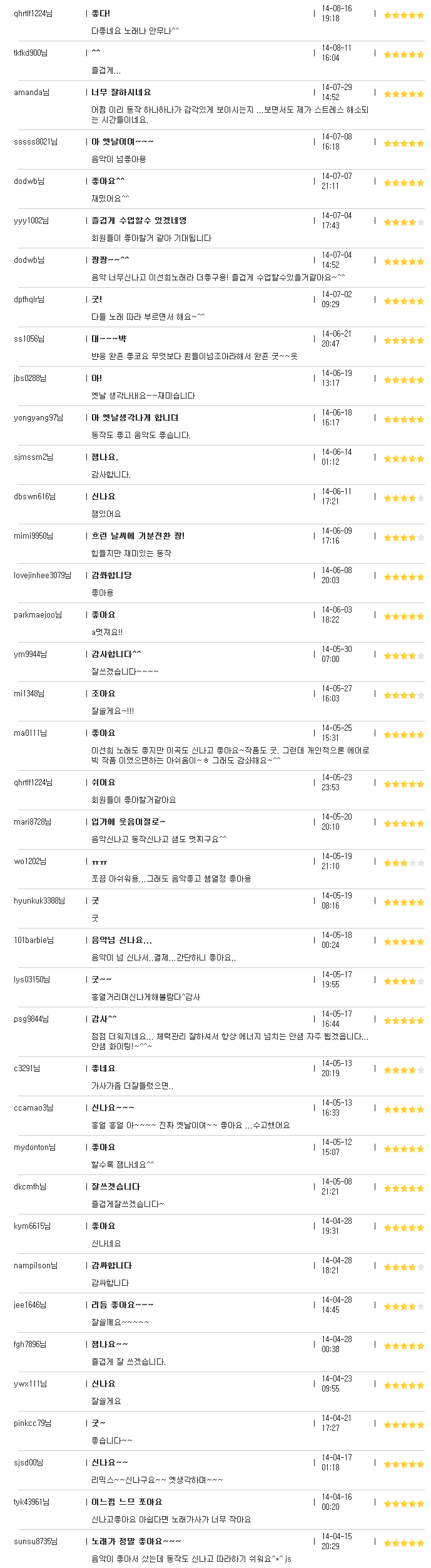Click the star rating on mimi9950's review

[x=404, y=537]
